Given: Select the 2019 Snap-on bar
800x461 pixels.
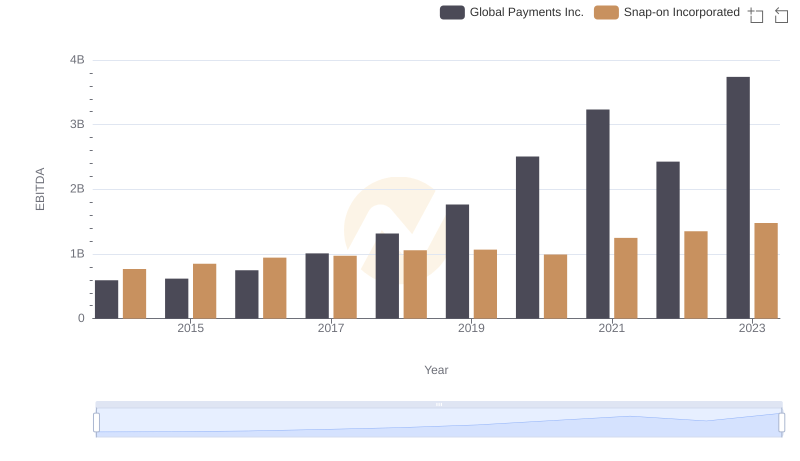Looking at the screenshot, I should [x=485, y=284].
